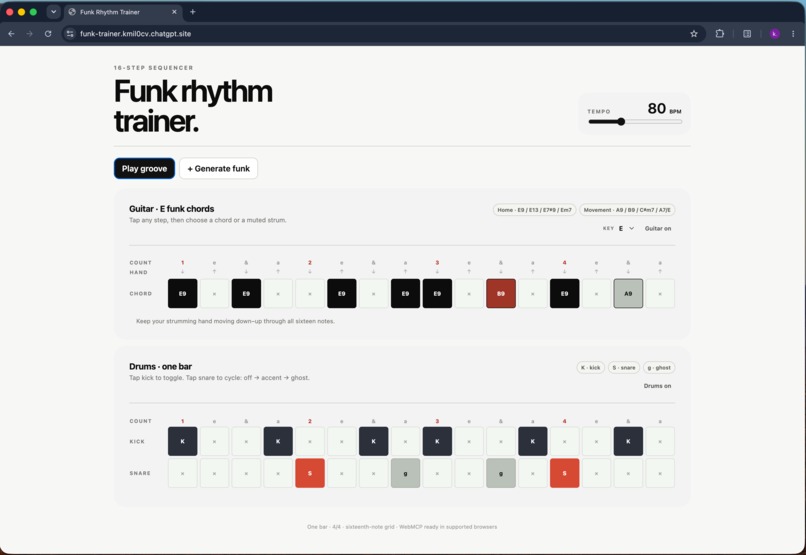
Task: Click the browser forward arrow
Action: (29, 34)
